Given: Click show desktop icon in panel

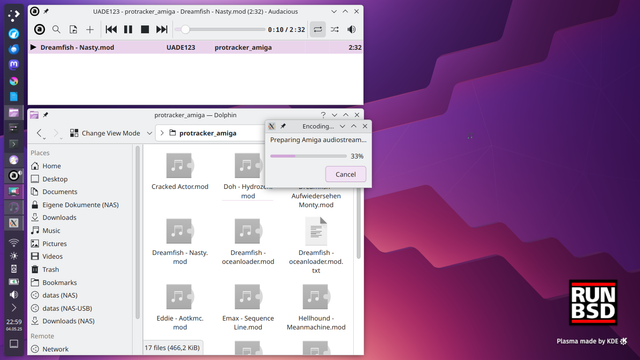Looking at the screenshot, I should [x=14, y=344].
